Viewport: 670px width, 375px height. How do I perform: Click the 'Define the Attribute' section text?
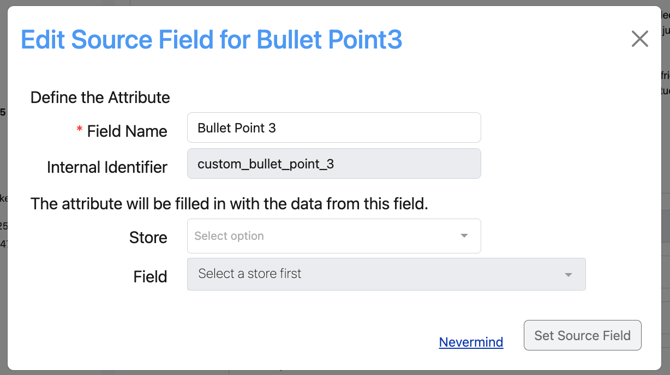click(x=100, y=97)
